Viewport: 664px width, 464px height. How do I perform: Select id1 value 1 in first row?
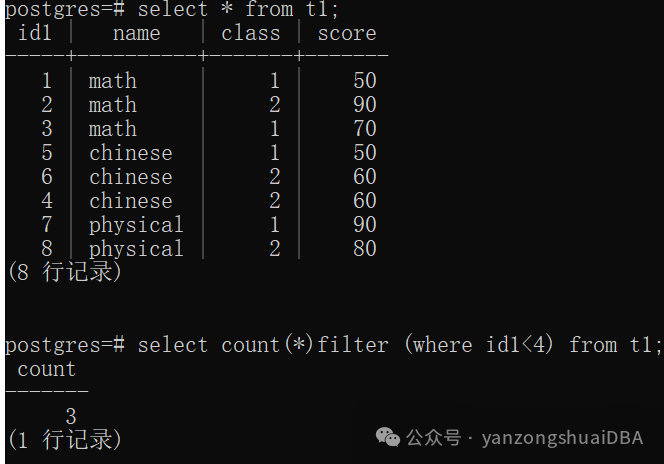(47, 80)
